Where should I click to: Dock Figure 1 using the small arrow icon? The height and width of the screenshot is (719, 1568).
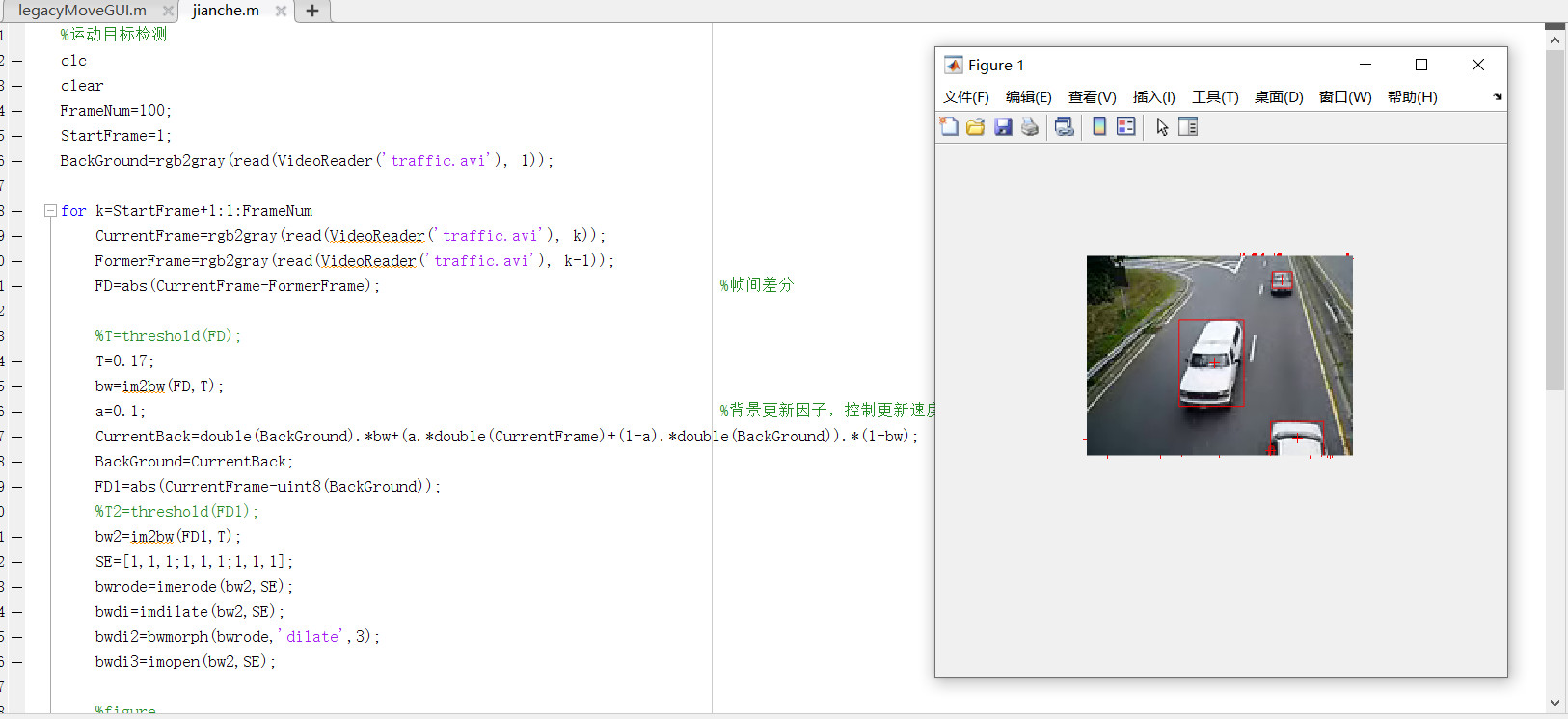point(1498,96)
